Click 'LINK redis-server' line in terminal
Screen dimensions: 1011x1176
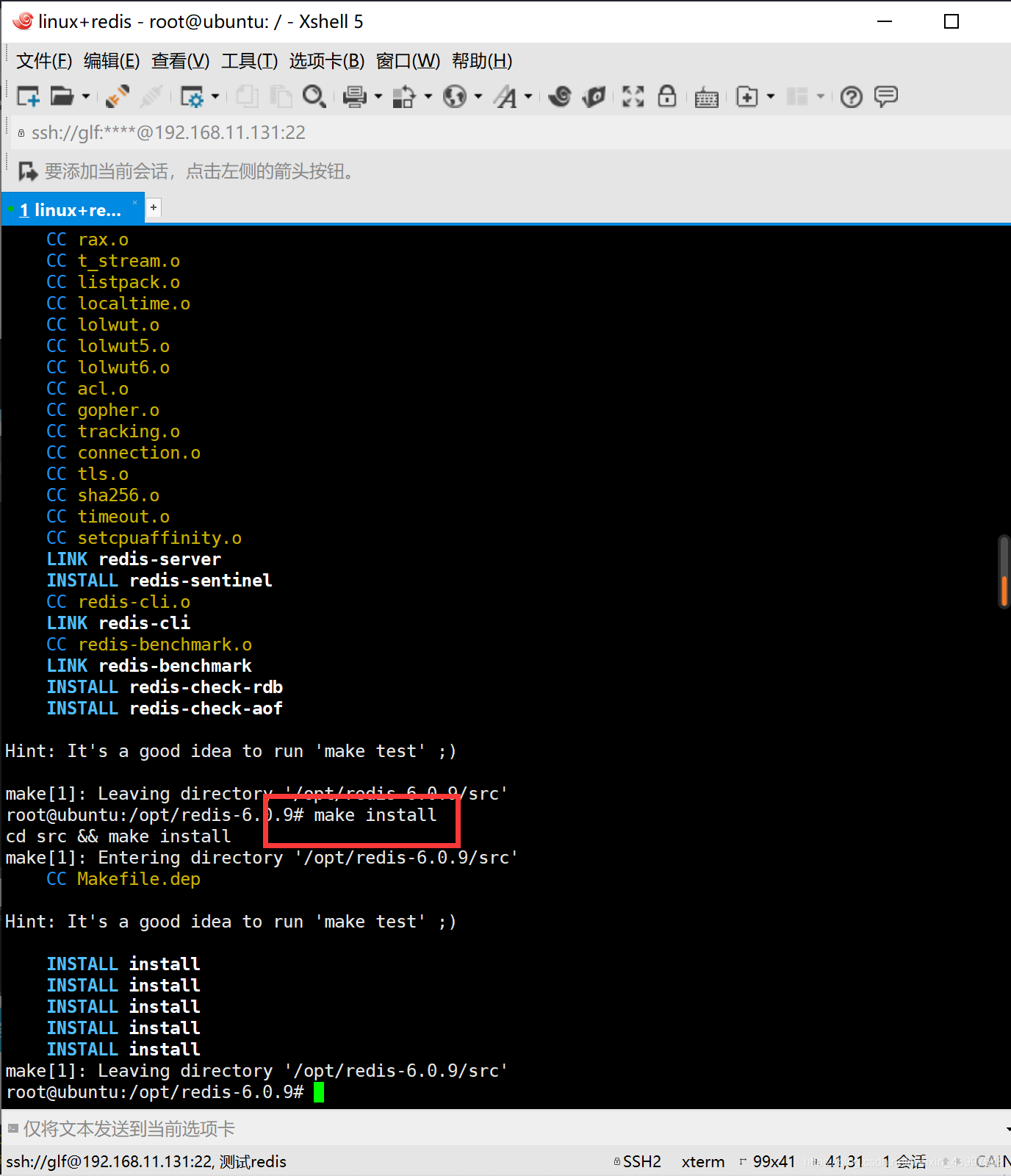point(134,559)
